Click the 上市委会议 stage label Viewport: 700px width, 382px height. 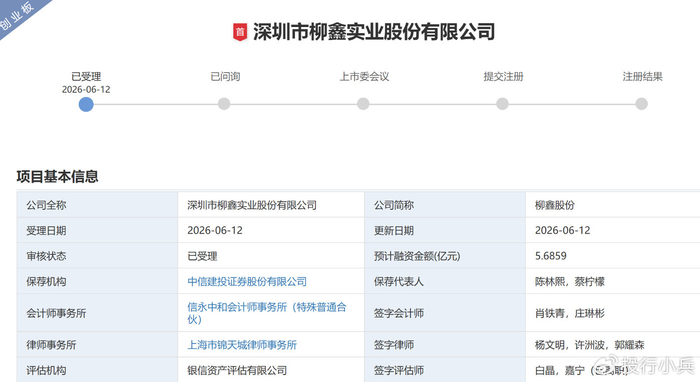(x=364, y=76)
